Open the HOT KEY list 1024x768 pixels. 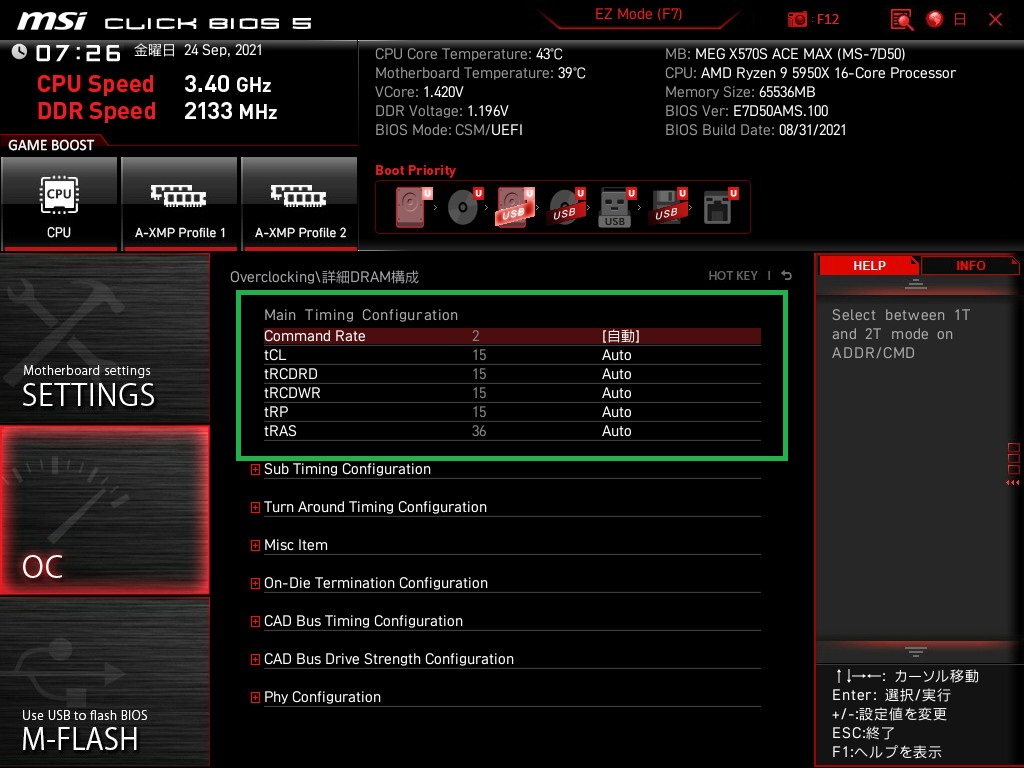(733, 276)
